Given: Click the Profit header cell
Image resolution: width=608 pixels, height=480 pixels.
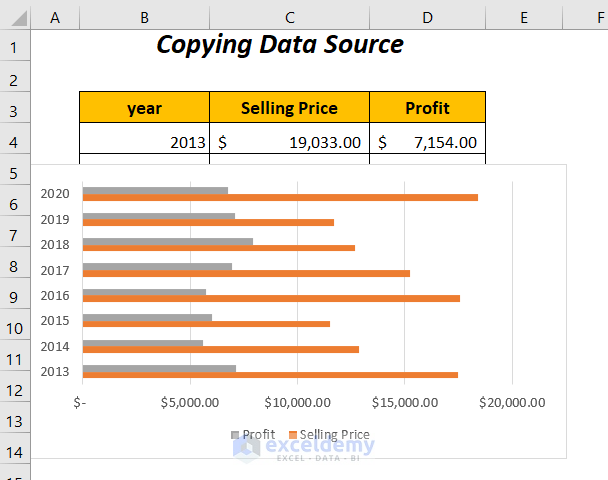Looking at the screenshot, I should [x=427, y=107].
